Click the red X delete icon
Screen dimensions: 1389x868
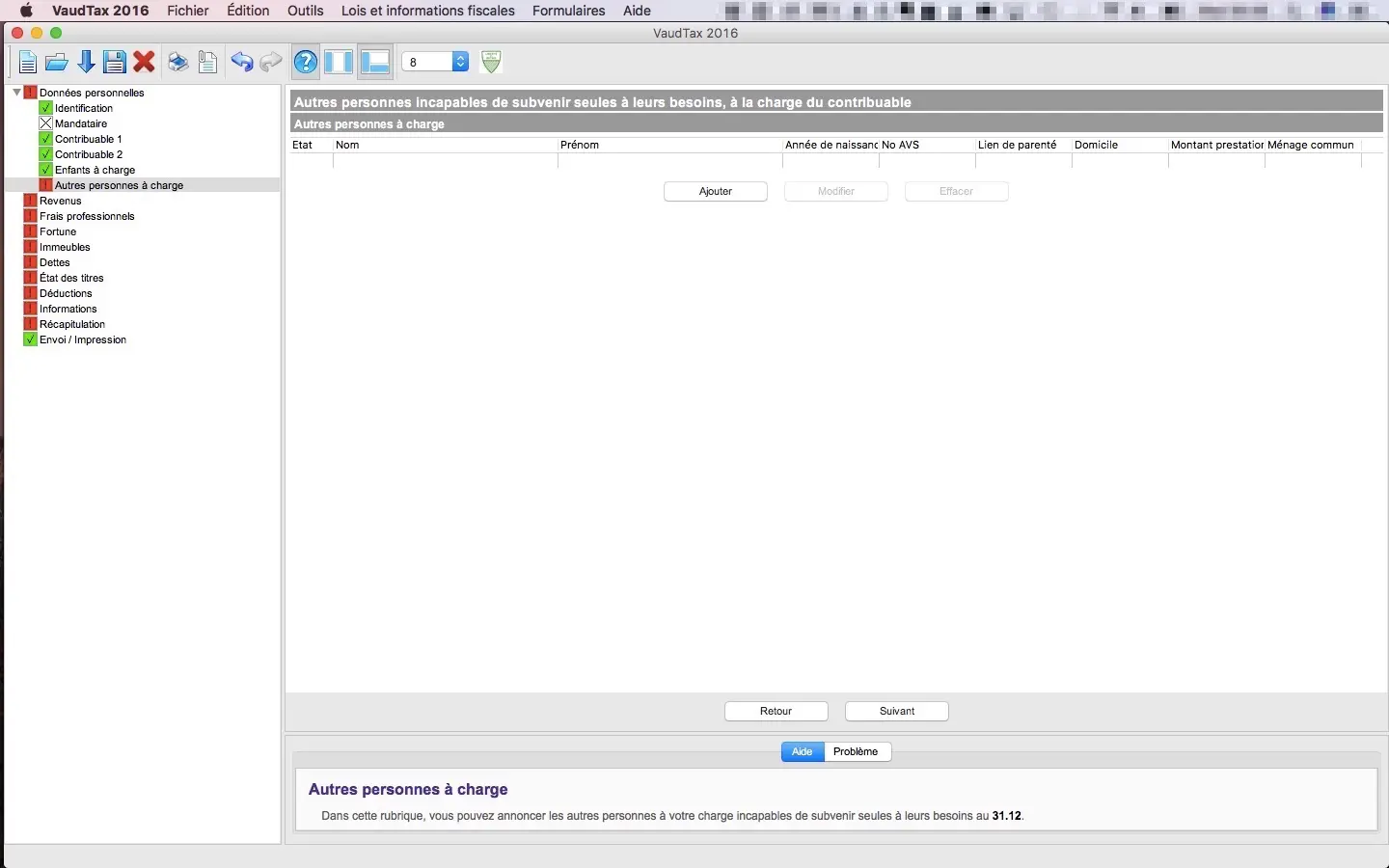pos(145,63)
